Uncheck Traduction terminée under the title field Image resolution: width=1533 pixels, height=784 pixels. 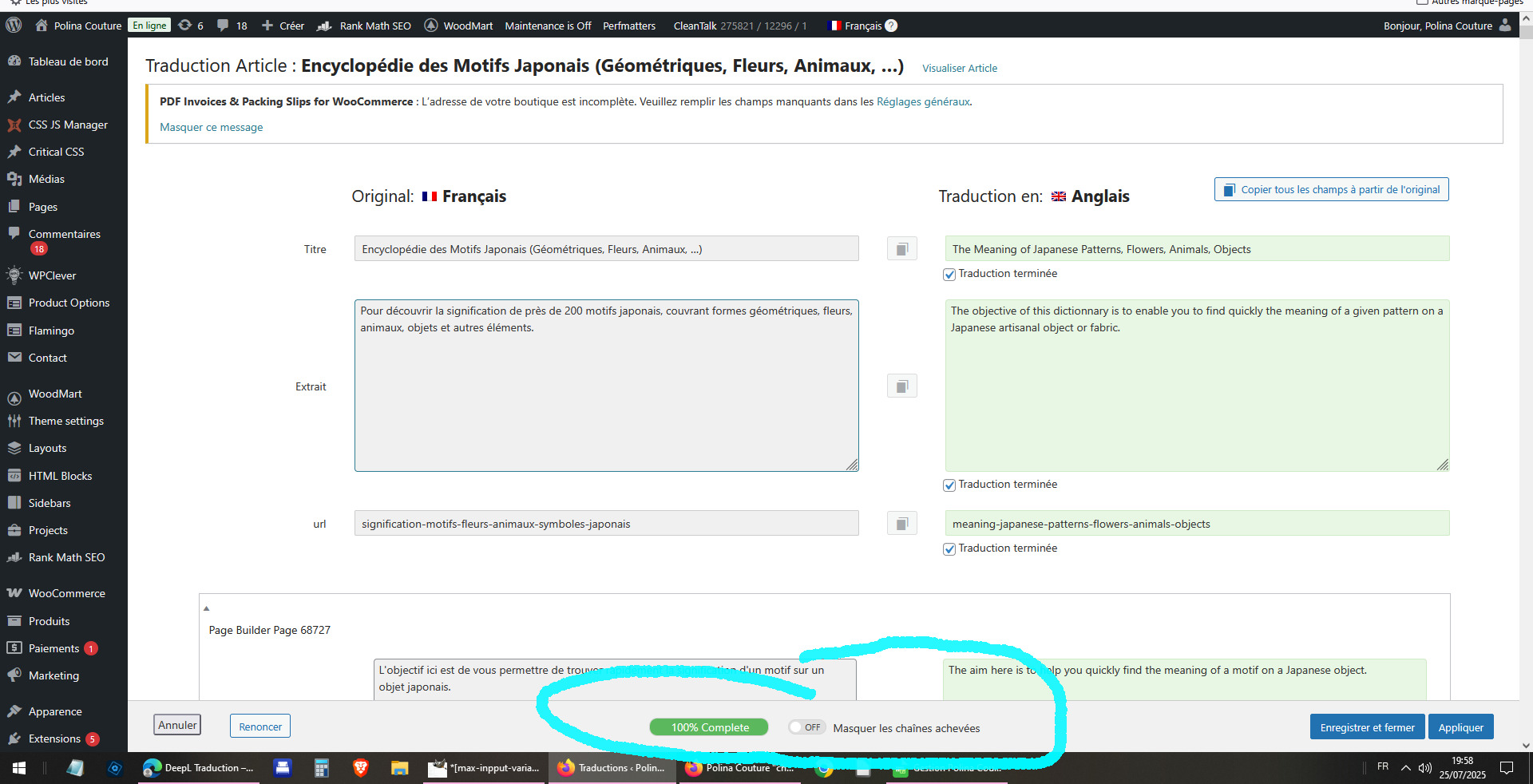[x=949, y=275]
